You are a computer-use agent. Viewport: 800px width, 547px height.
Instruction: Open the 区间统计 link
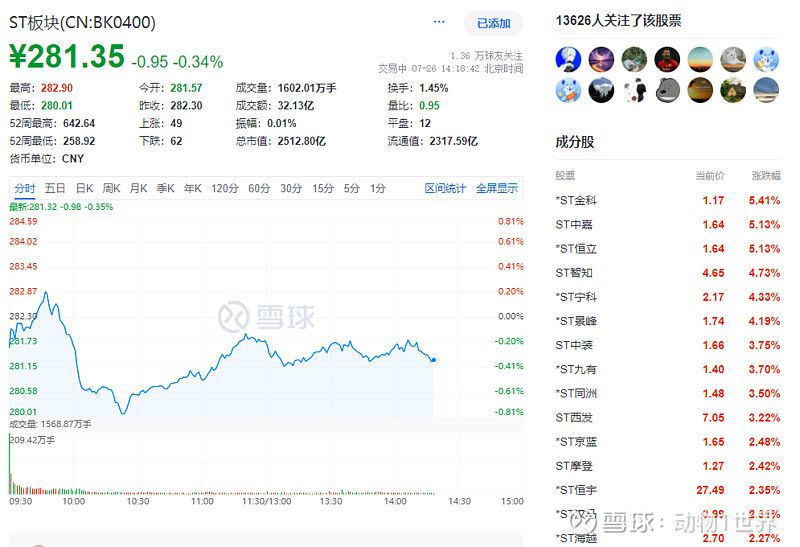click(x=445, y=188)
